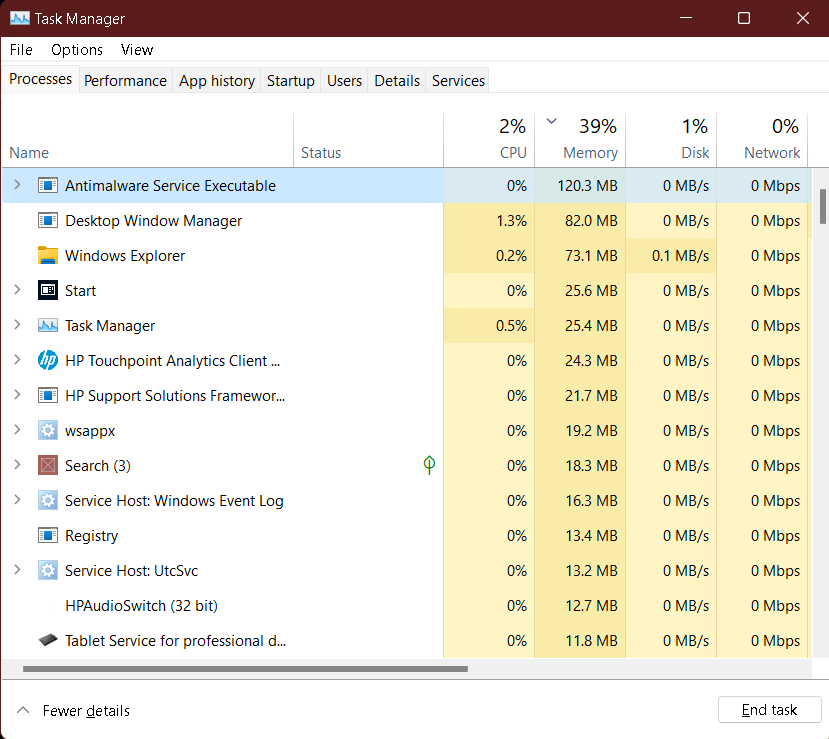Click the Tablet Service pen tablet icon
This screenshot has width=829, height=739.
(x=48, y=640)
